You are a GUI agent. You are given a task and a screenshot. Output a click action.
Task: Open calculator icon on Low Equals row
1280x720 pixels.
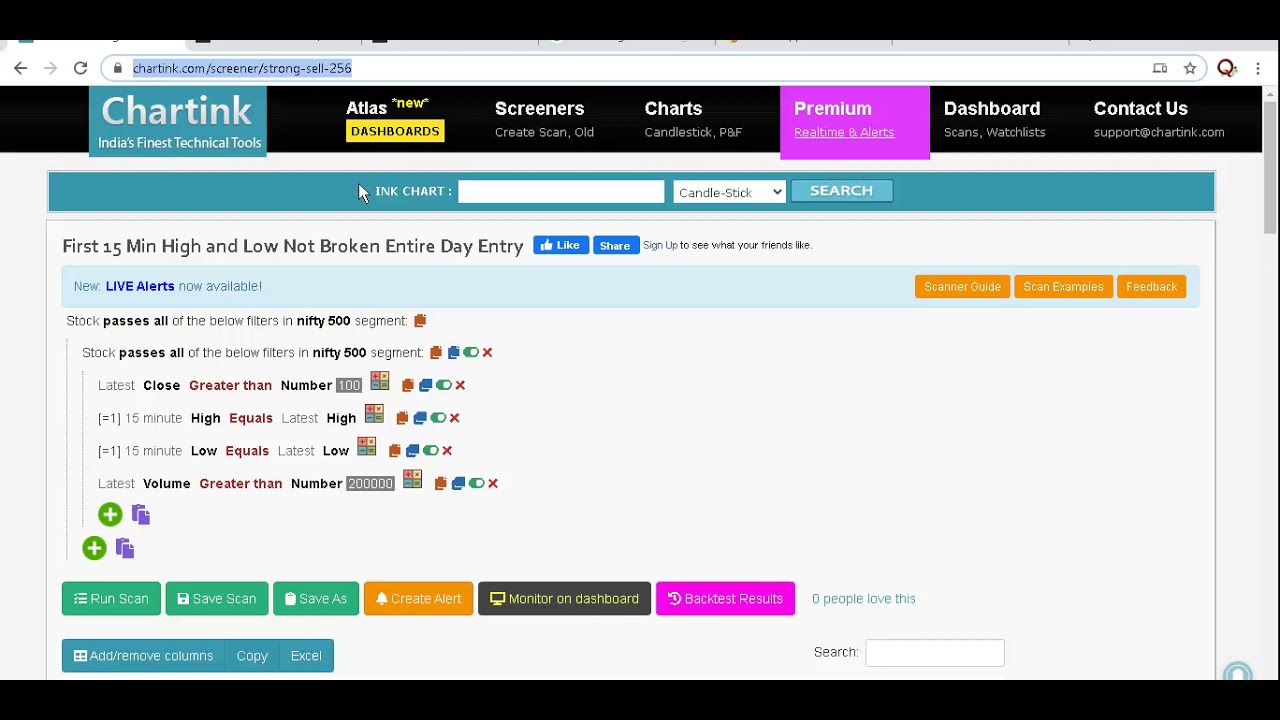367,447
